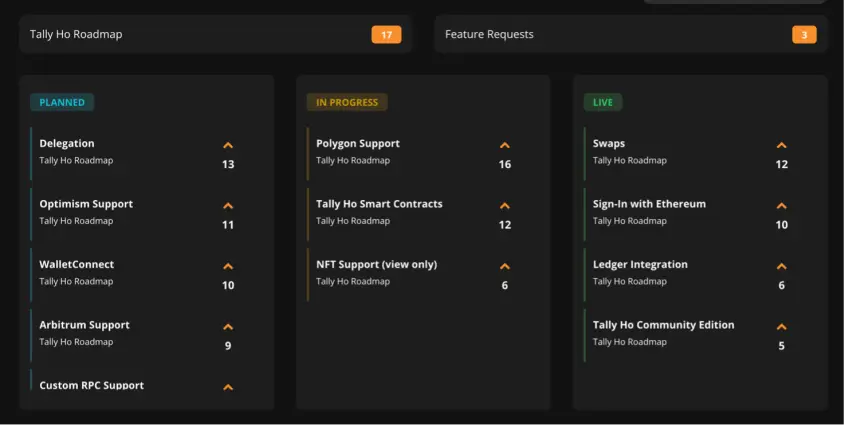Click Tally Ho Roadmap label under Optimism Support
The width and height of the screenshot is (845, 427).
[76, 221]
